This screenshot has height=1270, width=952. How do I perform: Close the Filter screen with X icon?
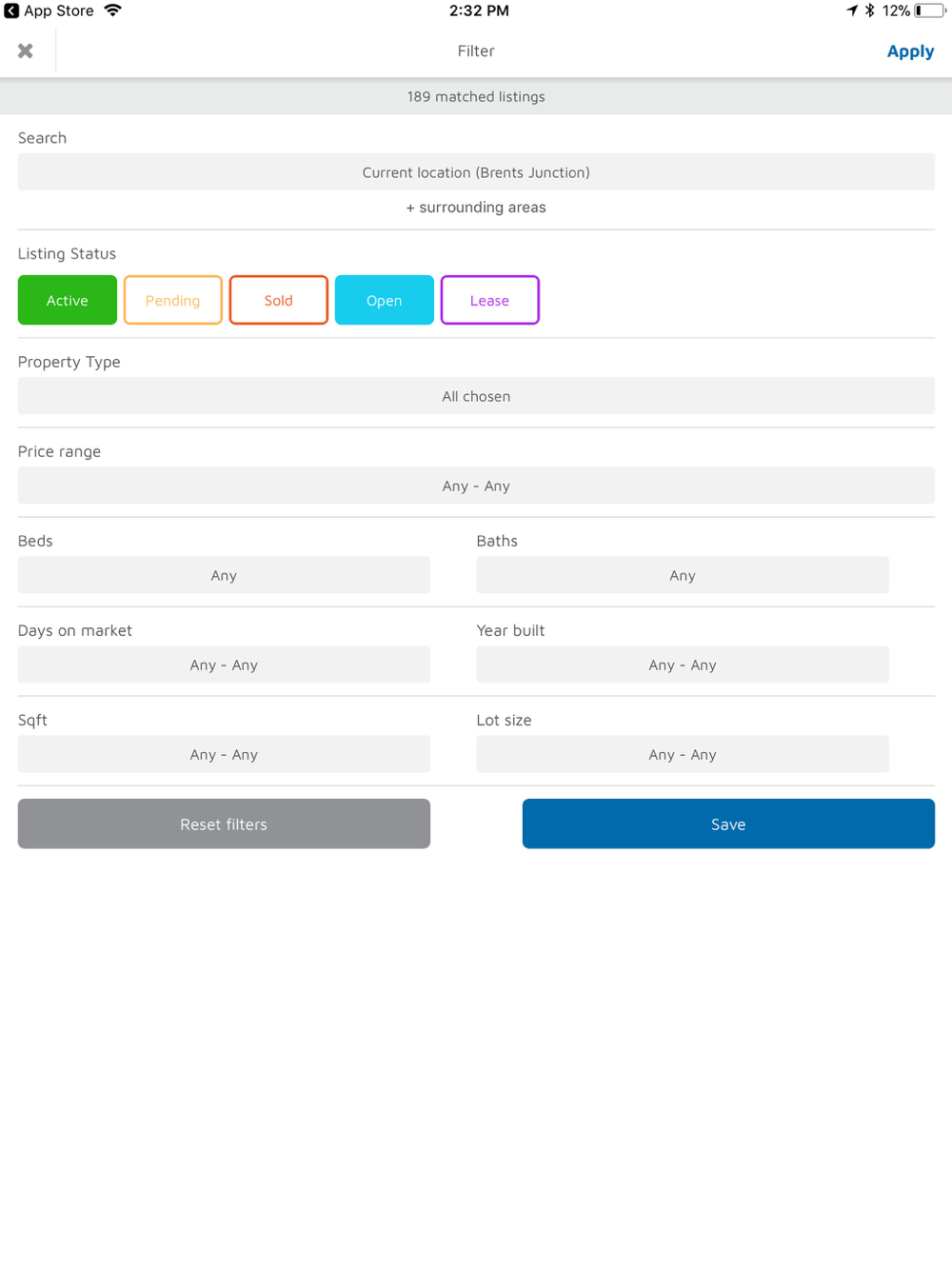(x=26, y=50)
